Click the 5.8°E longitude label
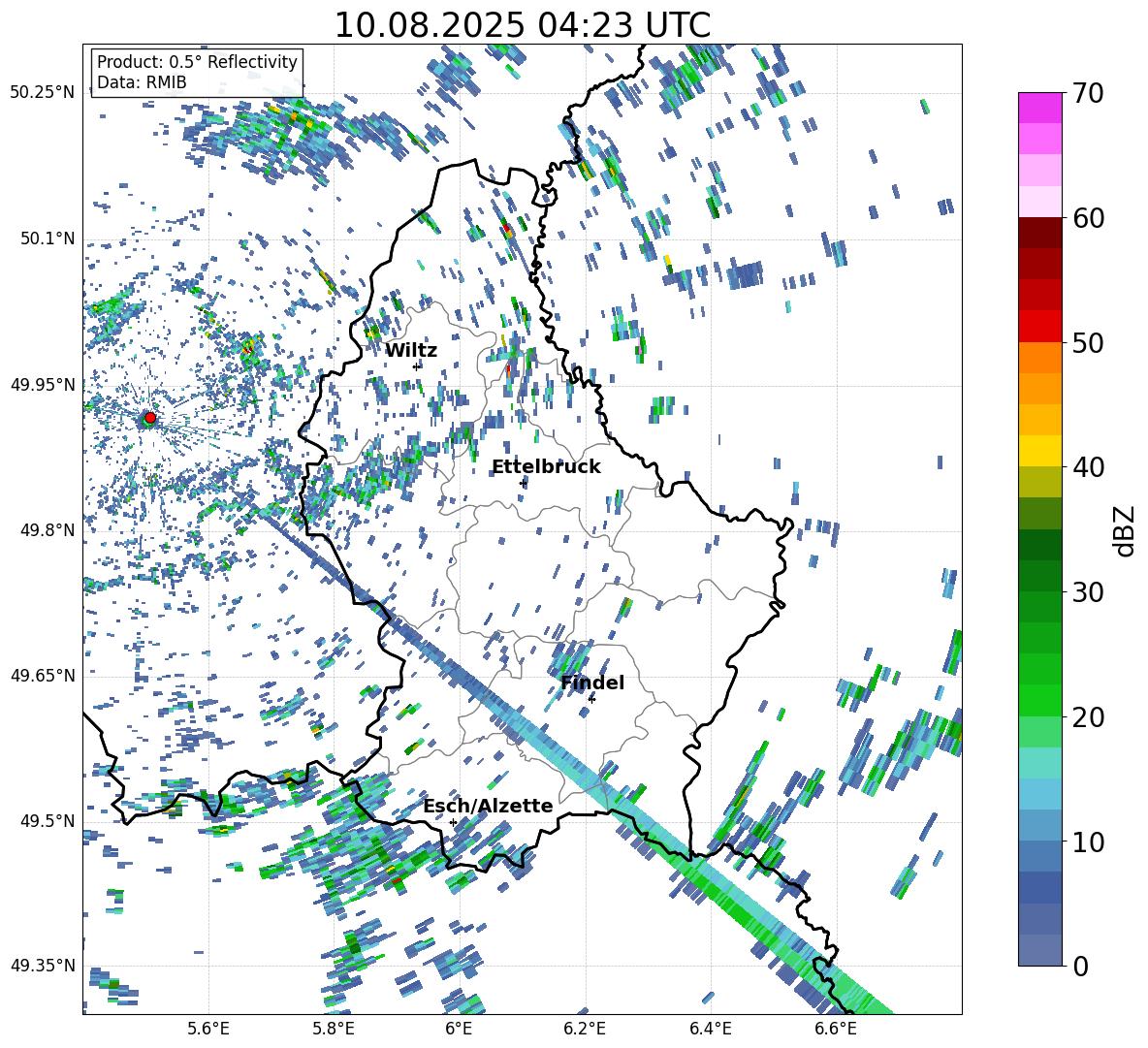Screen dimensions: 1148x1048 (334, 1029)
